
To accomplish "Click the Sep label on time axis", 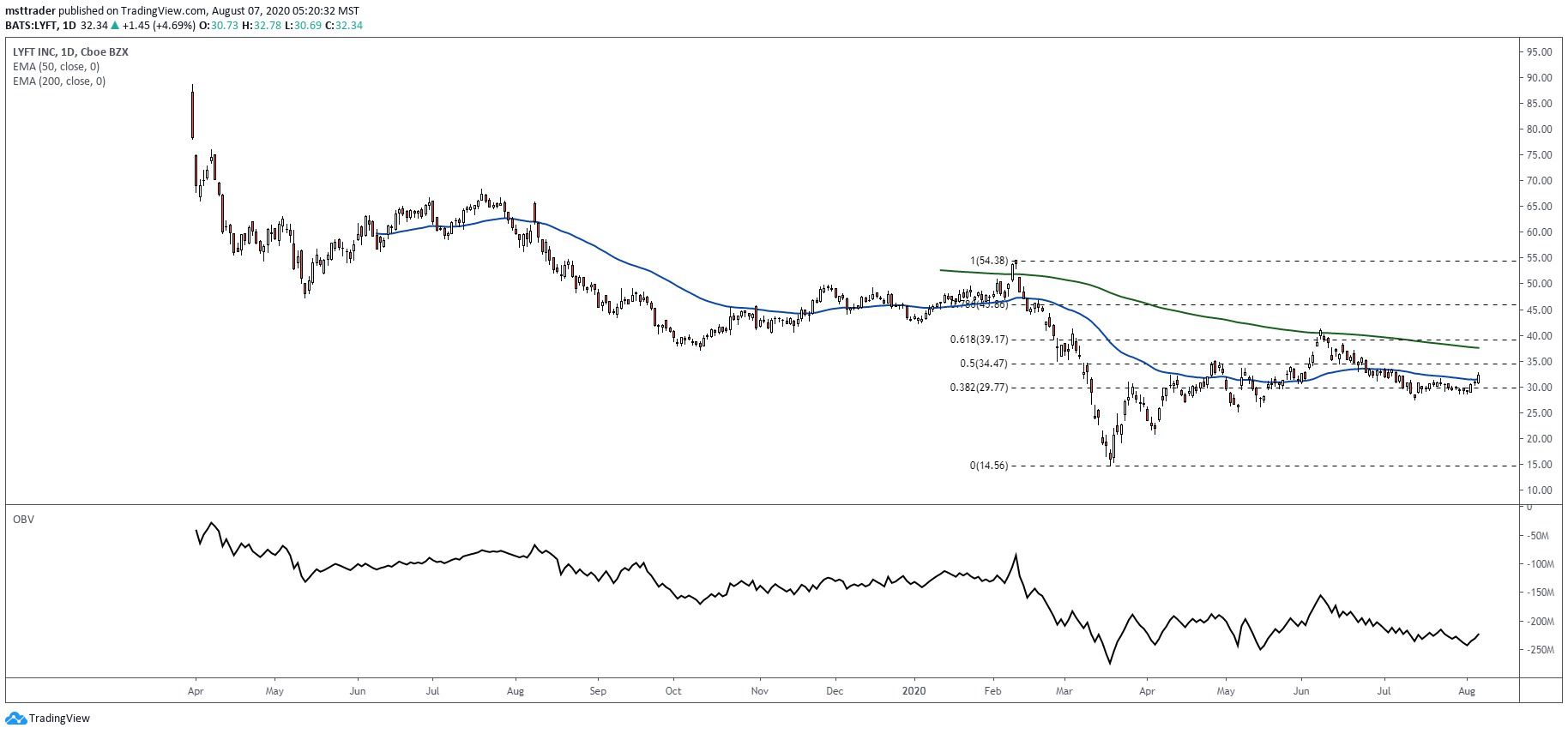I will [598, 690].
